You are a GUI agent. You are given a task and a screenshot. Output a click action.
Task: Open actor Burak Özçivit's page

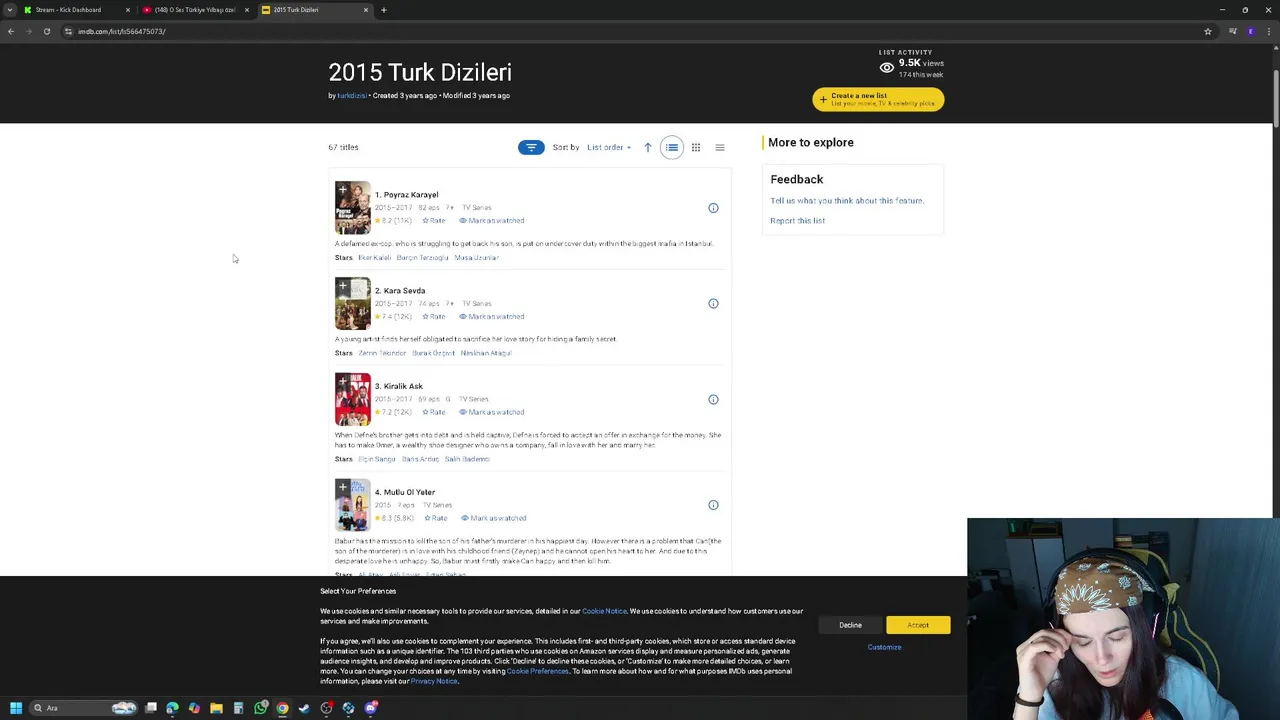pyautogui.click(x=433, y=353)
